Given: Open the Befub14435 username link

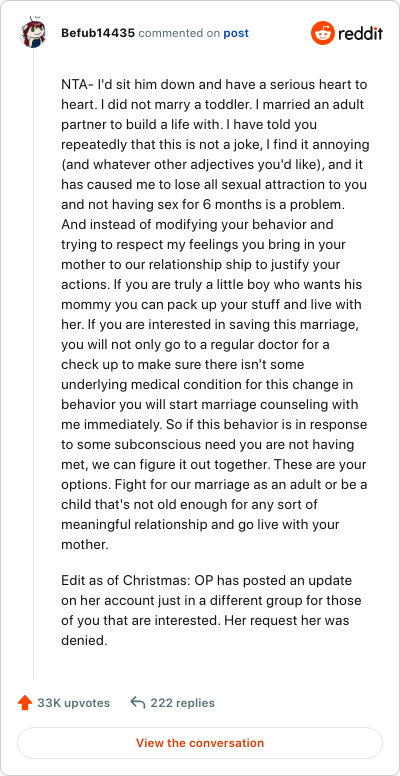Looking at the screenshot, I should point(98,34).
